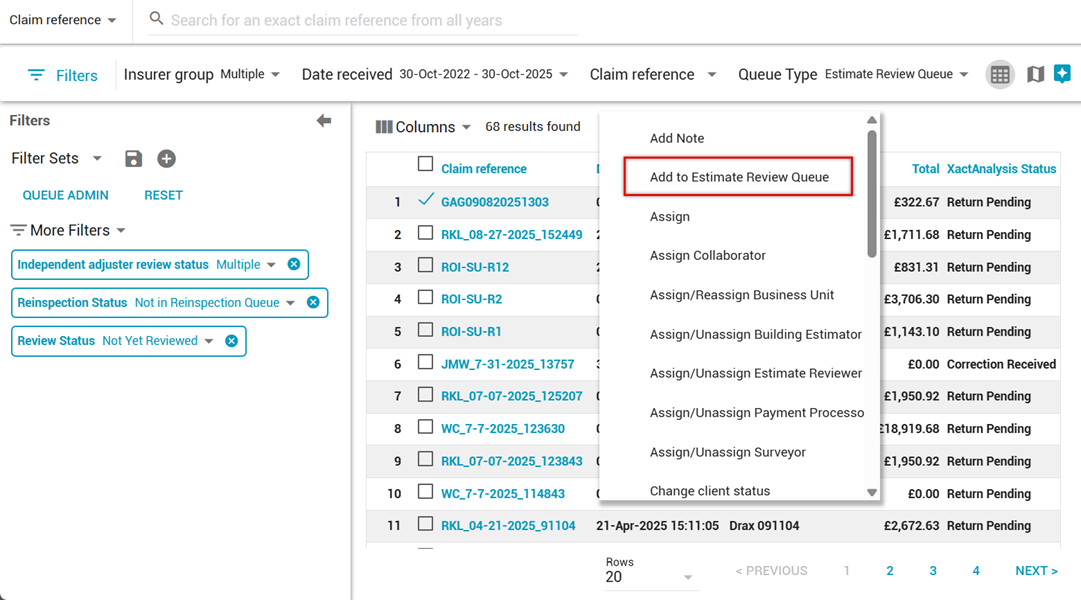Toggle the select-all header checkbox
This screenshot has height=600, width=1081.
click(x=426, y=165)
